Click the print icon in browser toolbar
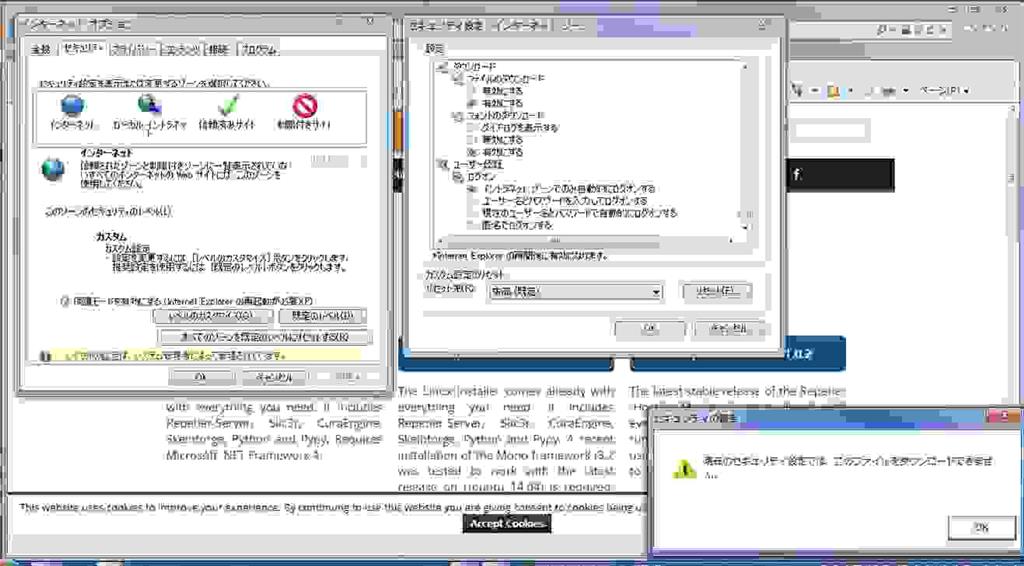This screenshot has width=1024, height=566. (x=890, y=91)
